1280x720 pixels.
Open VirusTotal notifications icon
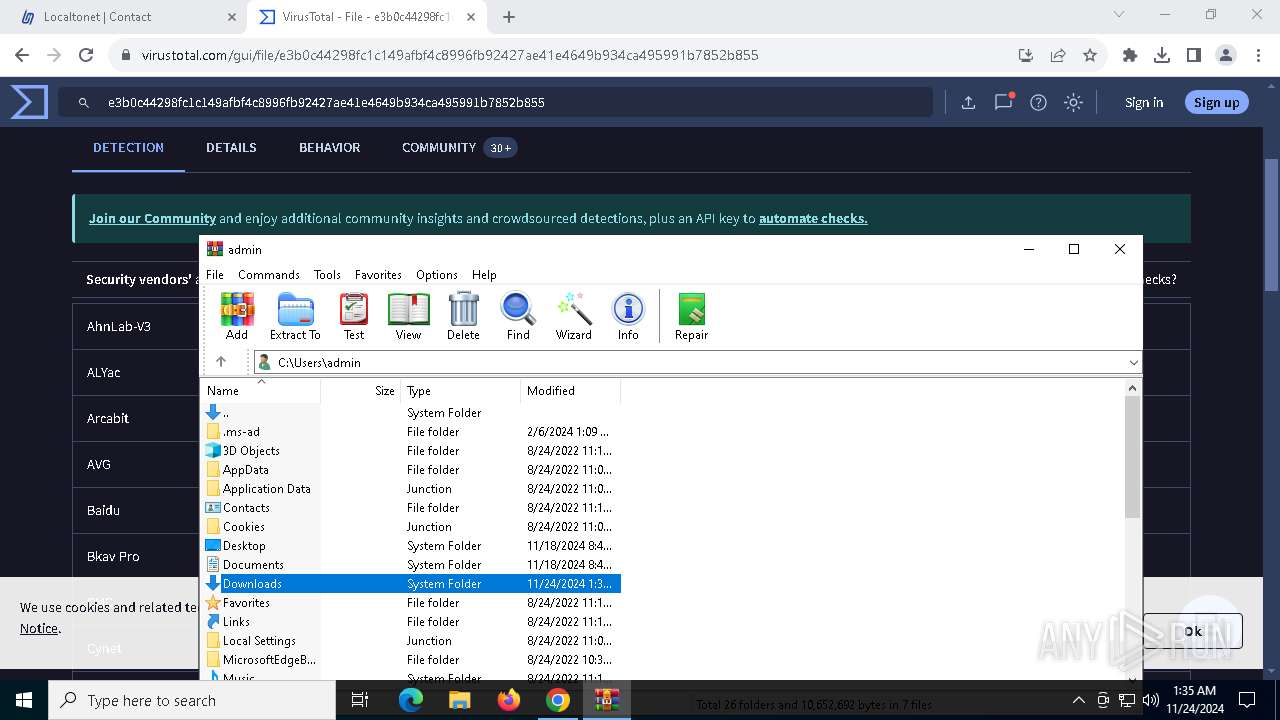pyautogui.click(x=1003, y=102)
